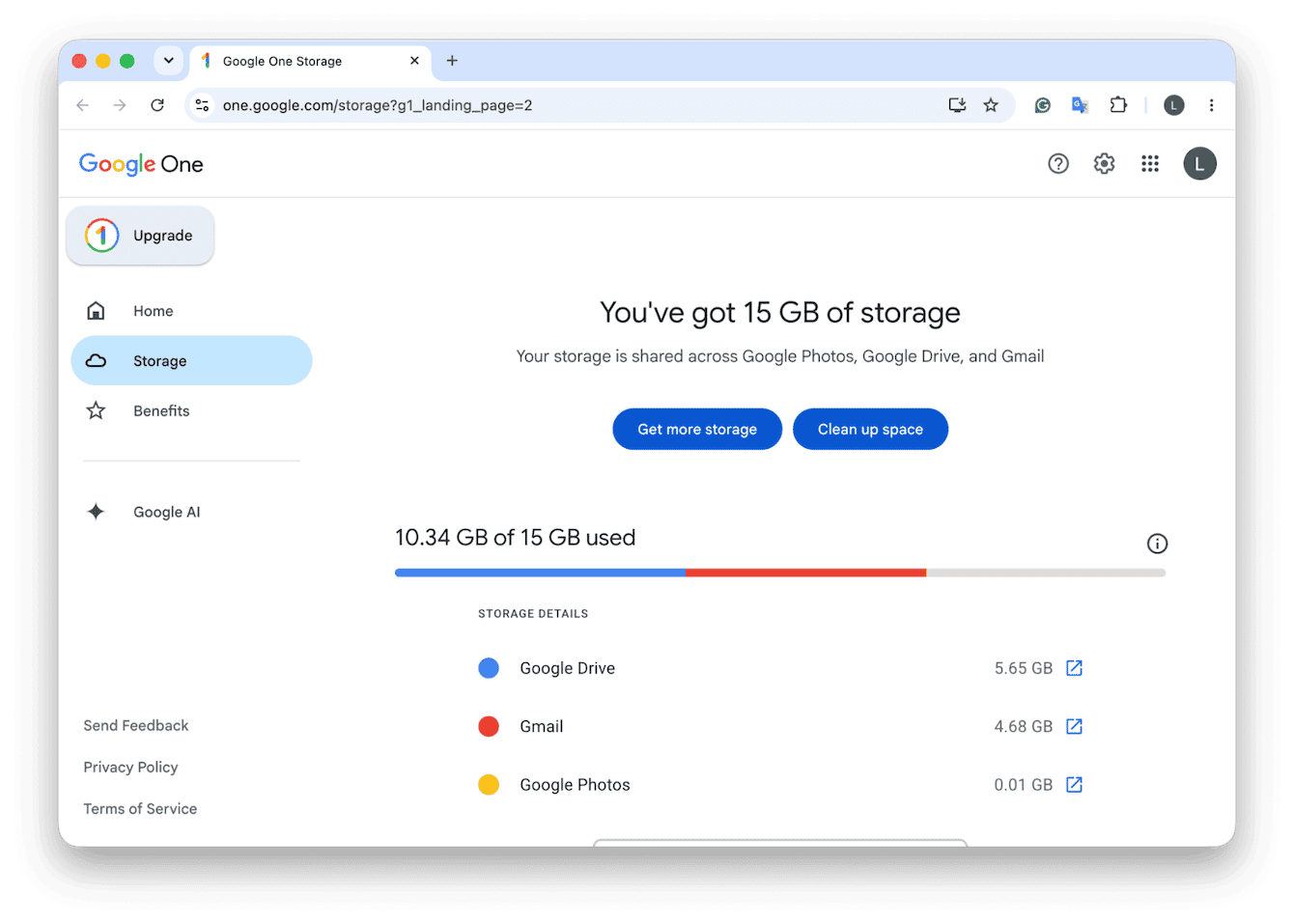Image resolution: width=1294 pixels, height=924 pixels.
Task: Click the blue Google Drive segment of storage bar
Action: pyautogui.click(x=540, y=574)
